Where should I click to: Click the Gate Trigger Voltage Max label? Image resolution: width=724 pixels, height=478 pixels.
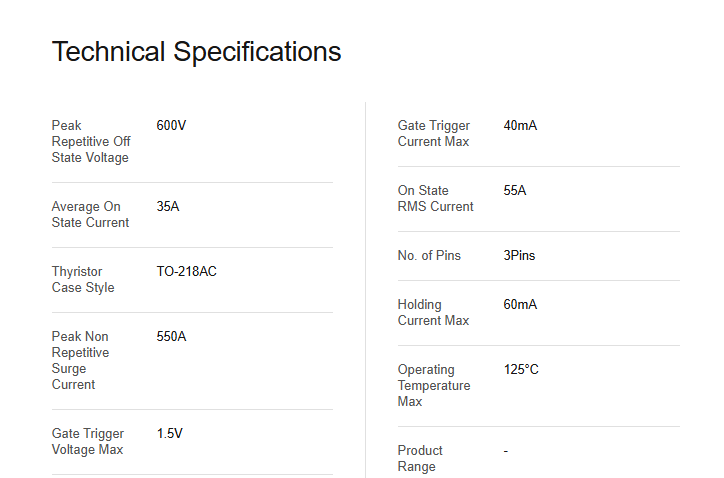coord(88,442)
